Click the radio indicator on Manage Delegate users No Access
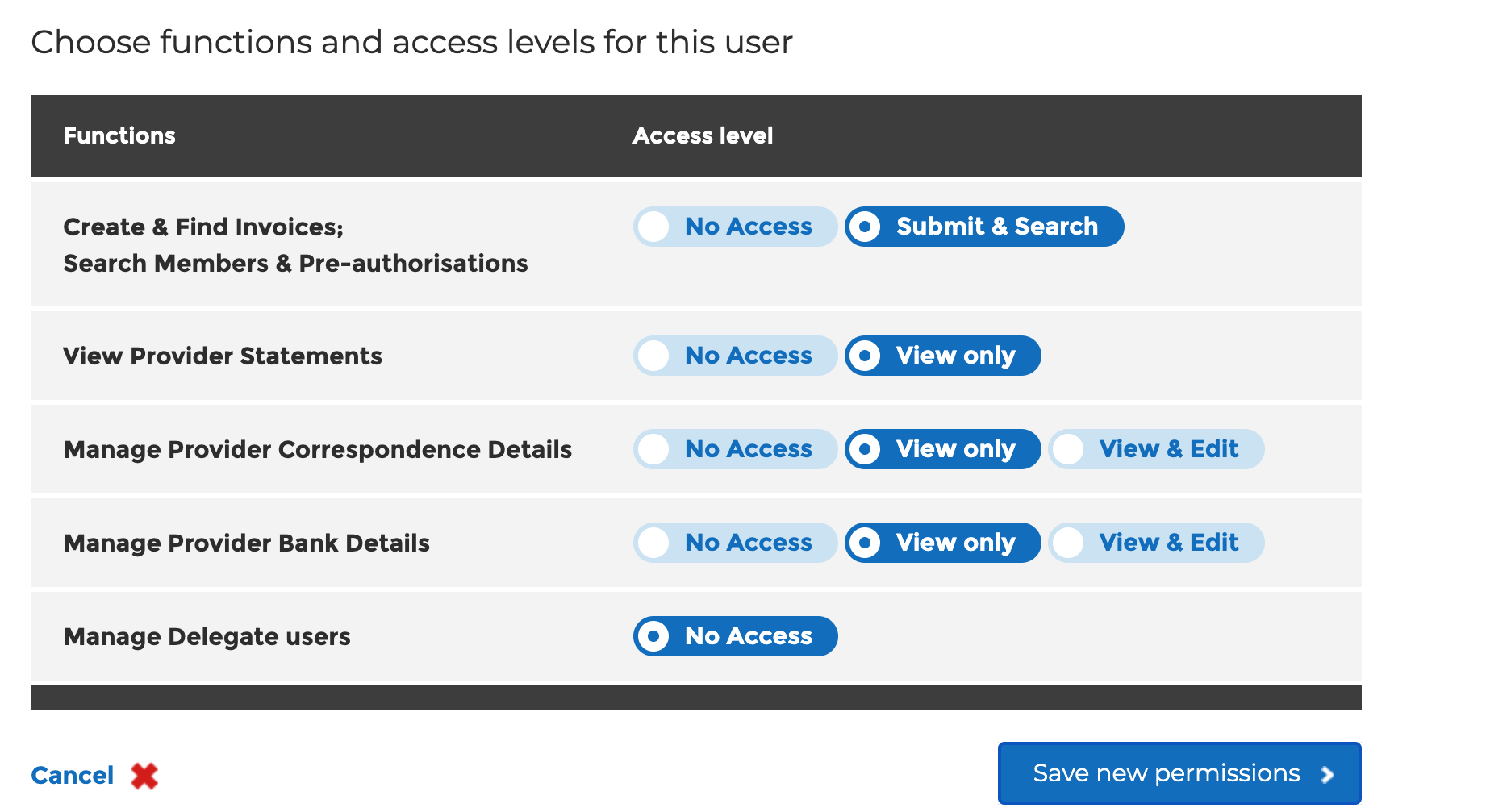Image resolution: width=1486 pixels, height=812 pixels. coord(654,636)
